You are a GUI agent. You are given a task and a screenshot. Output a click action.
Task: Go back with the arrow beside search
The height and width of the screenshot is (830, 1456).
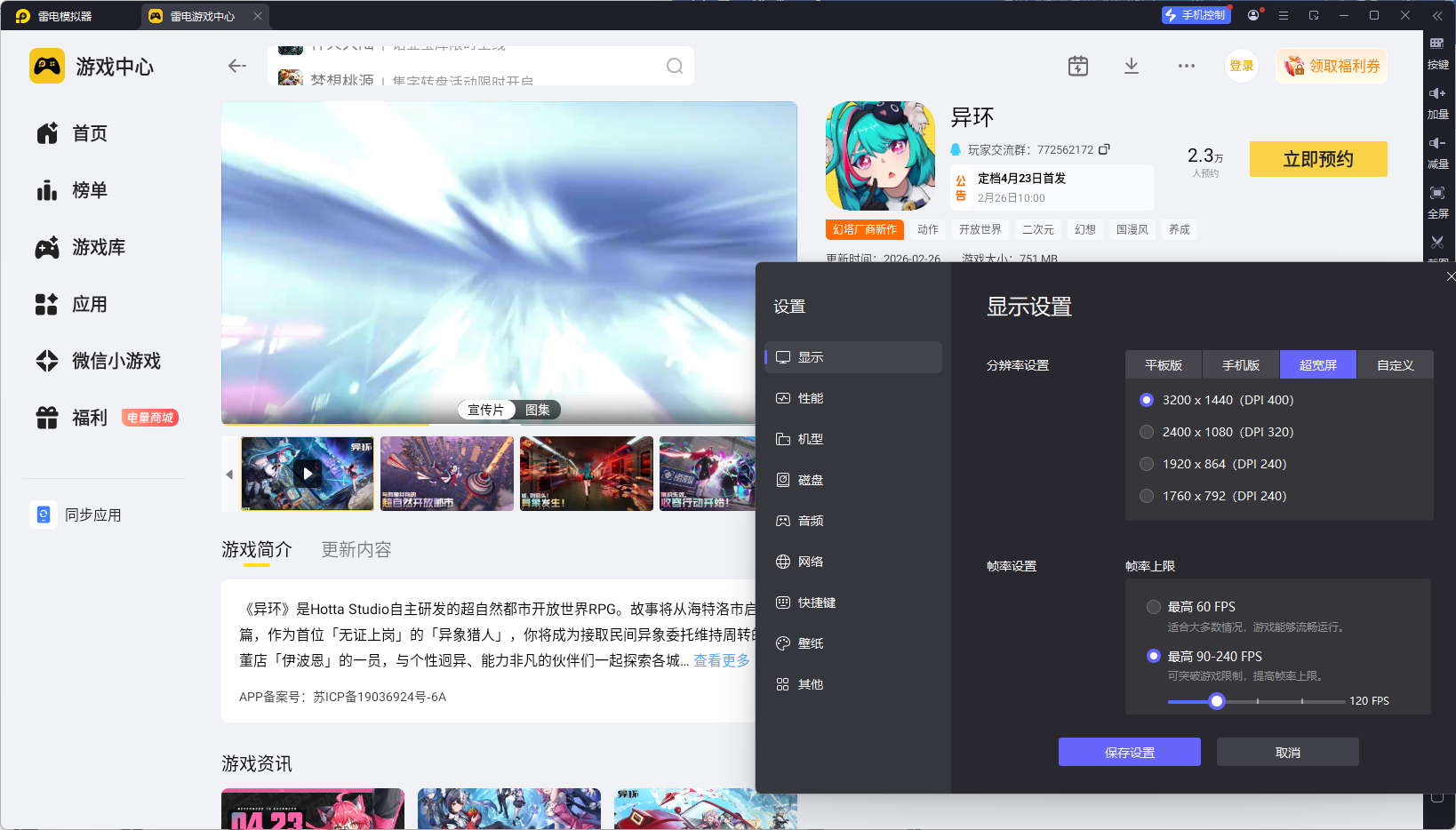tap(236, 66)
